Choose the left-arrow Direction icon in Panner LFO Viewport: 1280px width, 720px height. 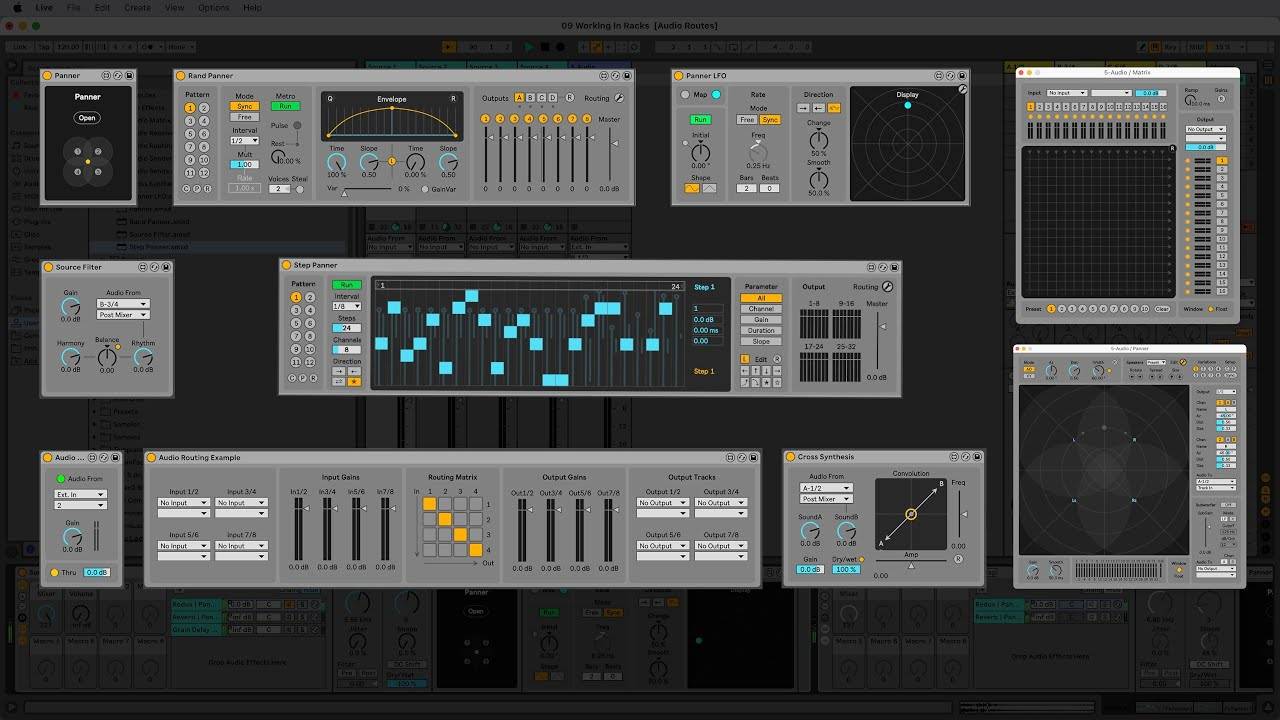coord(818,108)
